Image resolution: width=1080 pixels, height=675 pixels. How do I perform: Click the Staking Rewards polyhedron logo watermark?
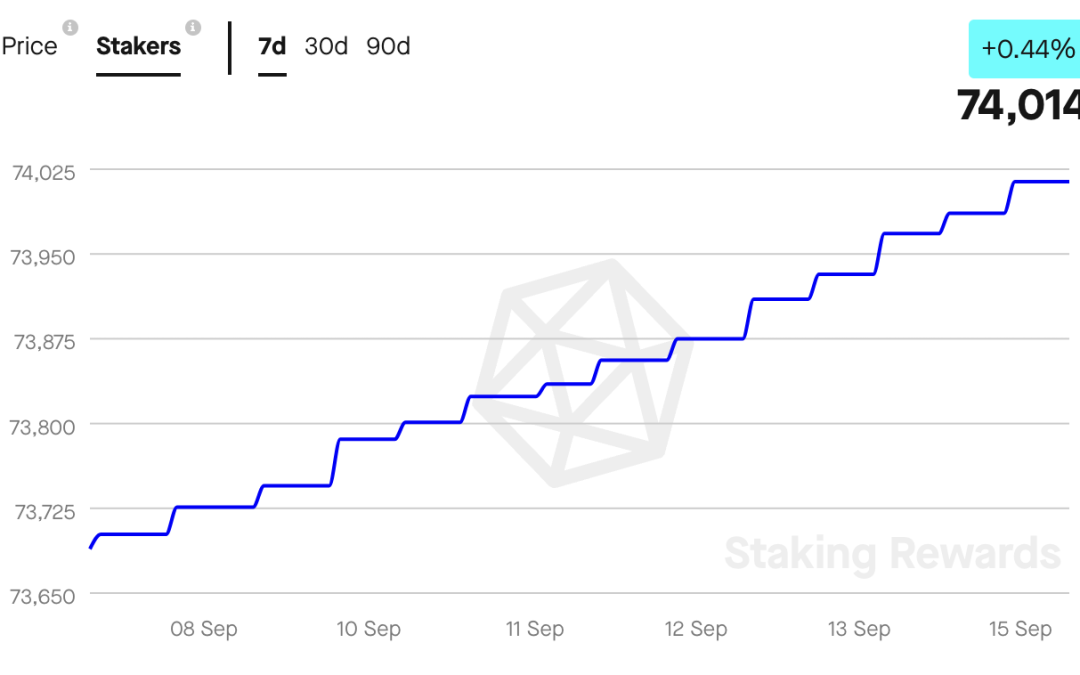(x=583, y=373)
